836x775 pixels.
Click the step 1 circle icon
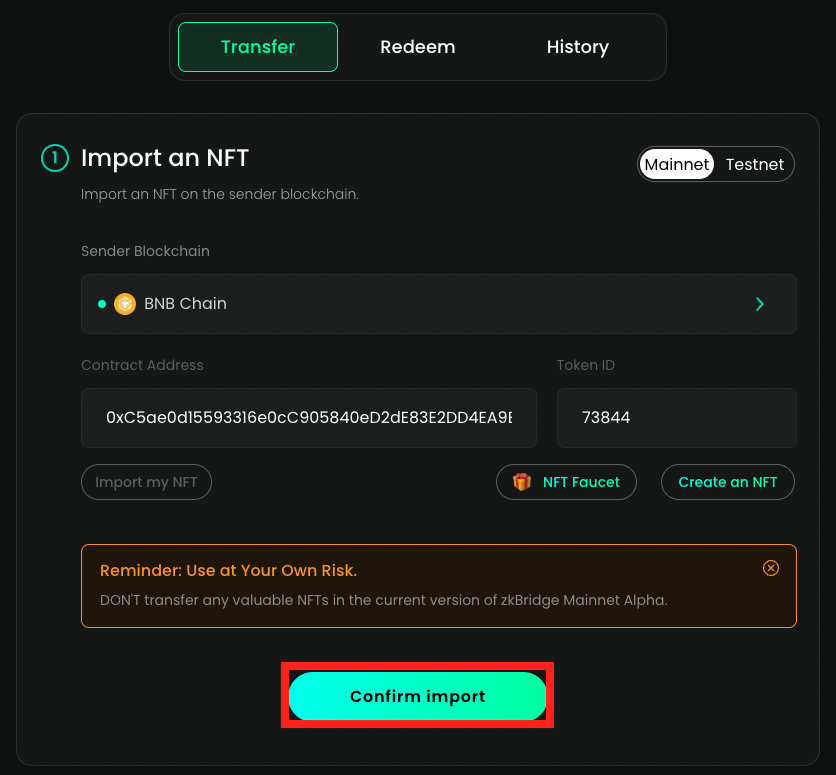coord(54,158)
